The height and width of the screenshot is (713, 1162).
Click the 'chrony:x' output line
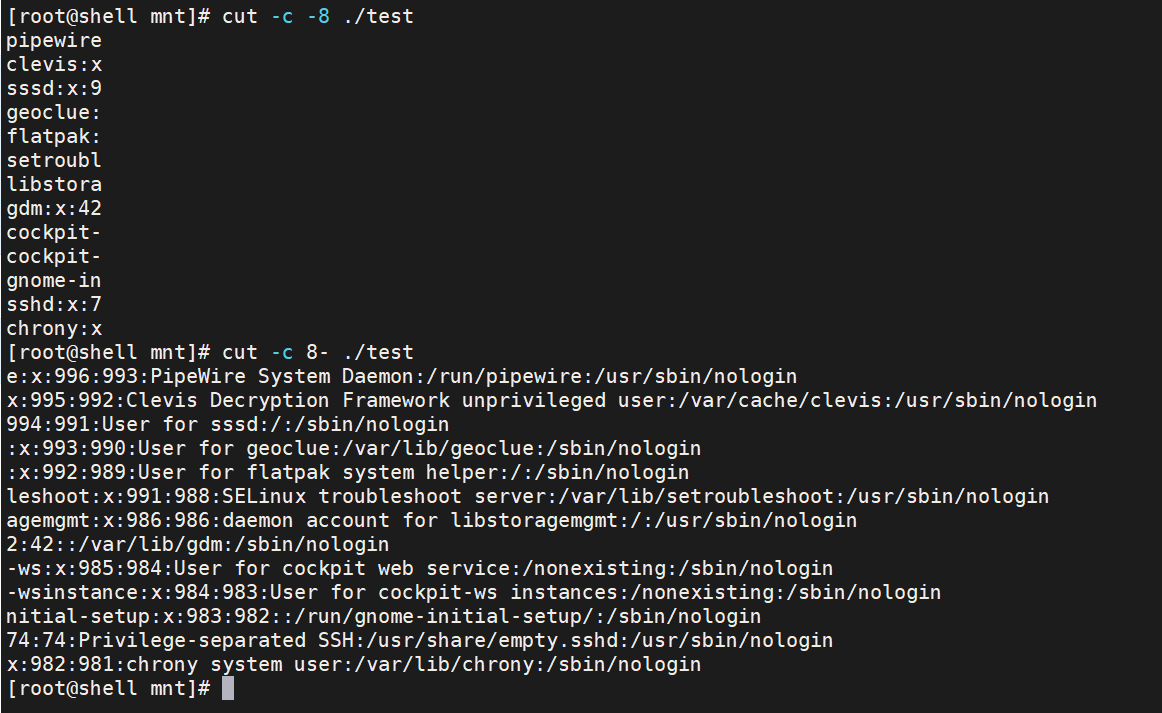coord(54,328)
